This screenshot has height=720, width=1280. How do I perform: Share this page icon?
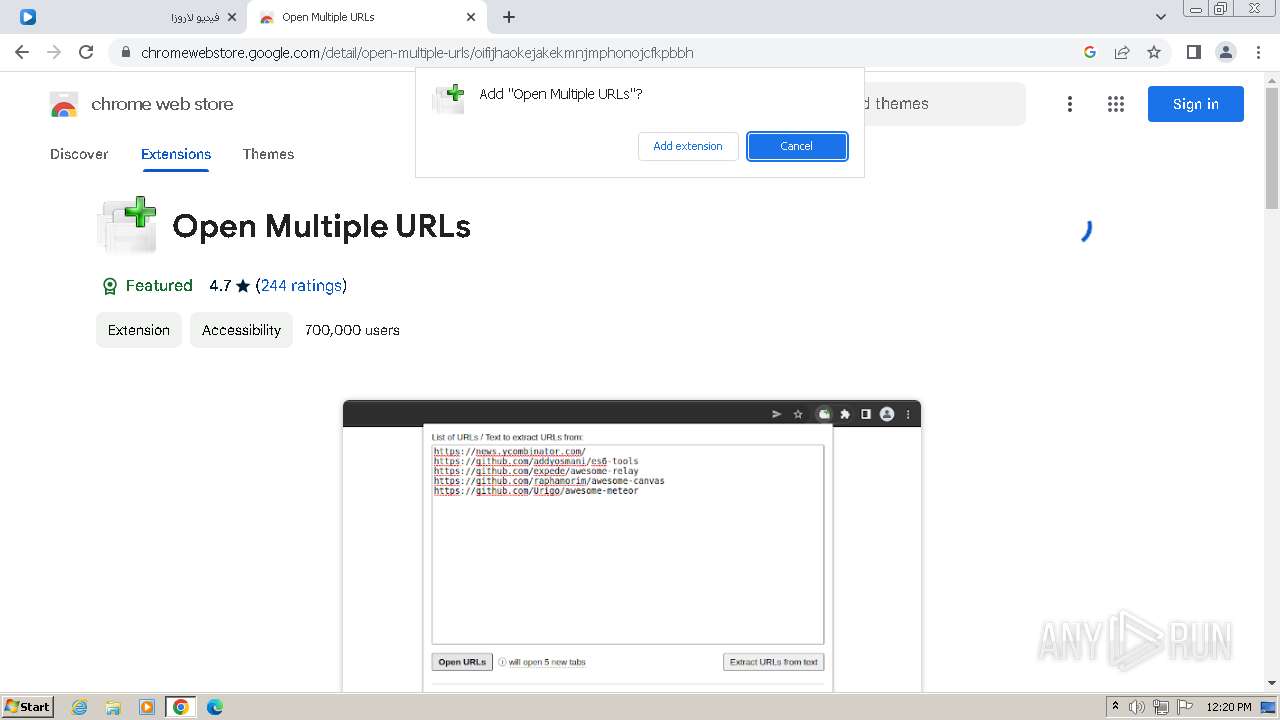click(x=1122, y=52)
